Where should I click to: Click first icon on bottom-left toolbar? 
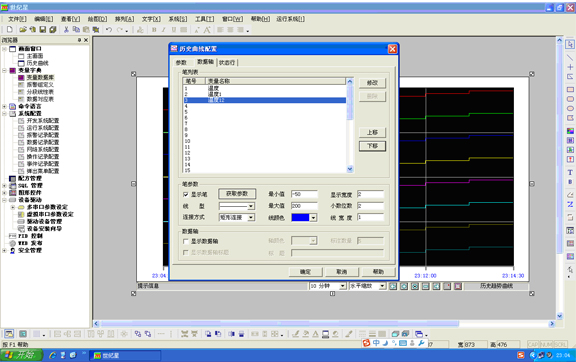click(9, 334)
